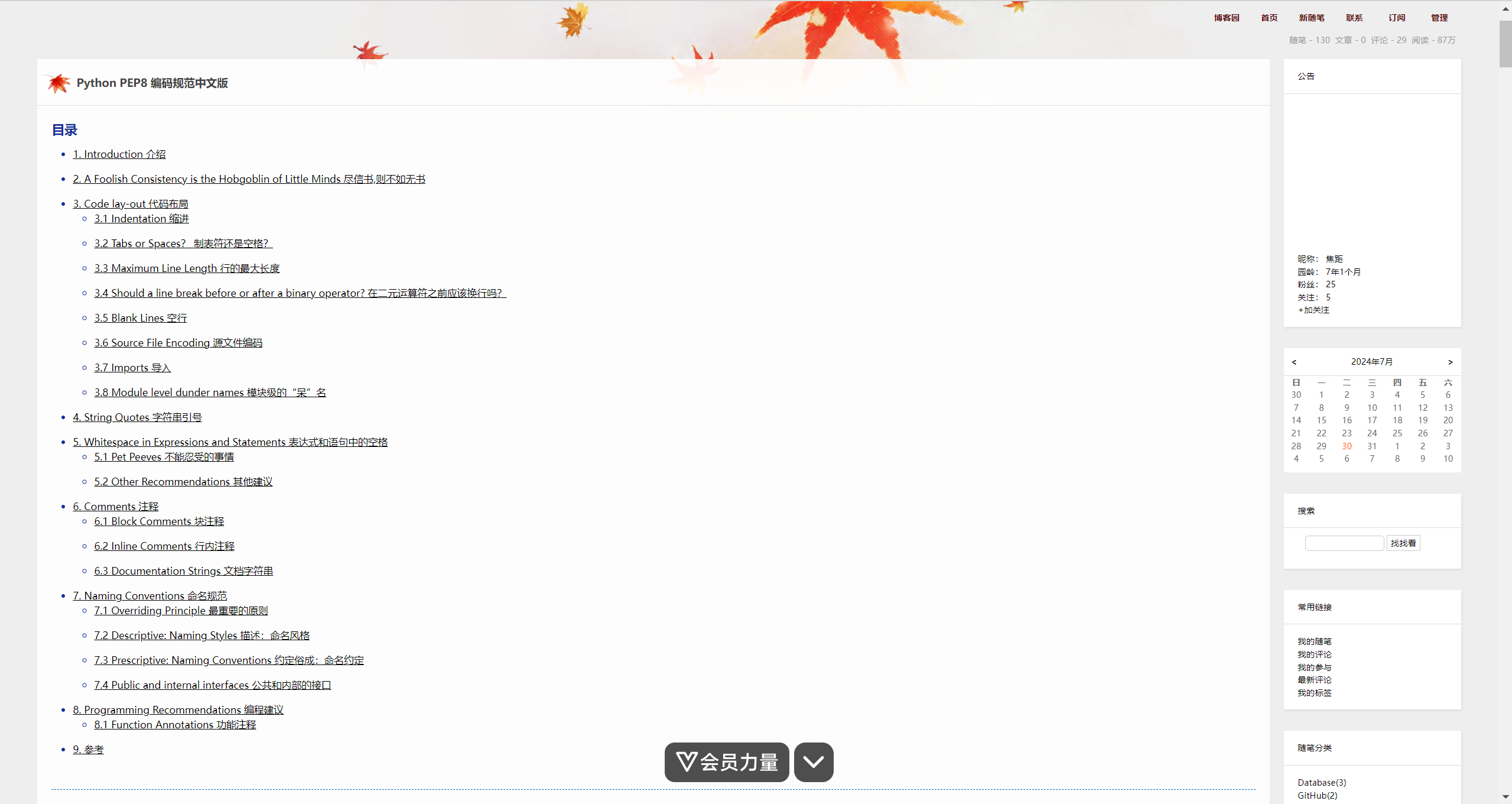
Task: Go to the previous calendar month
Action: [x=1294, y=362]
